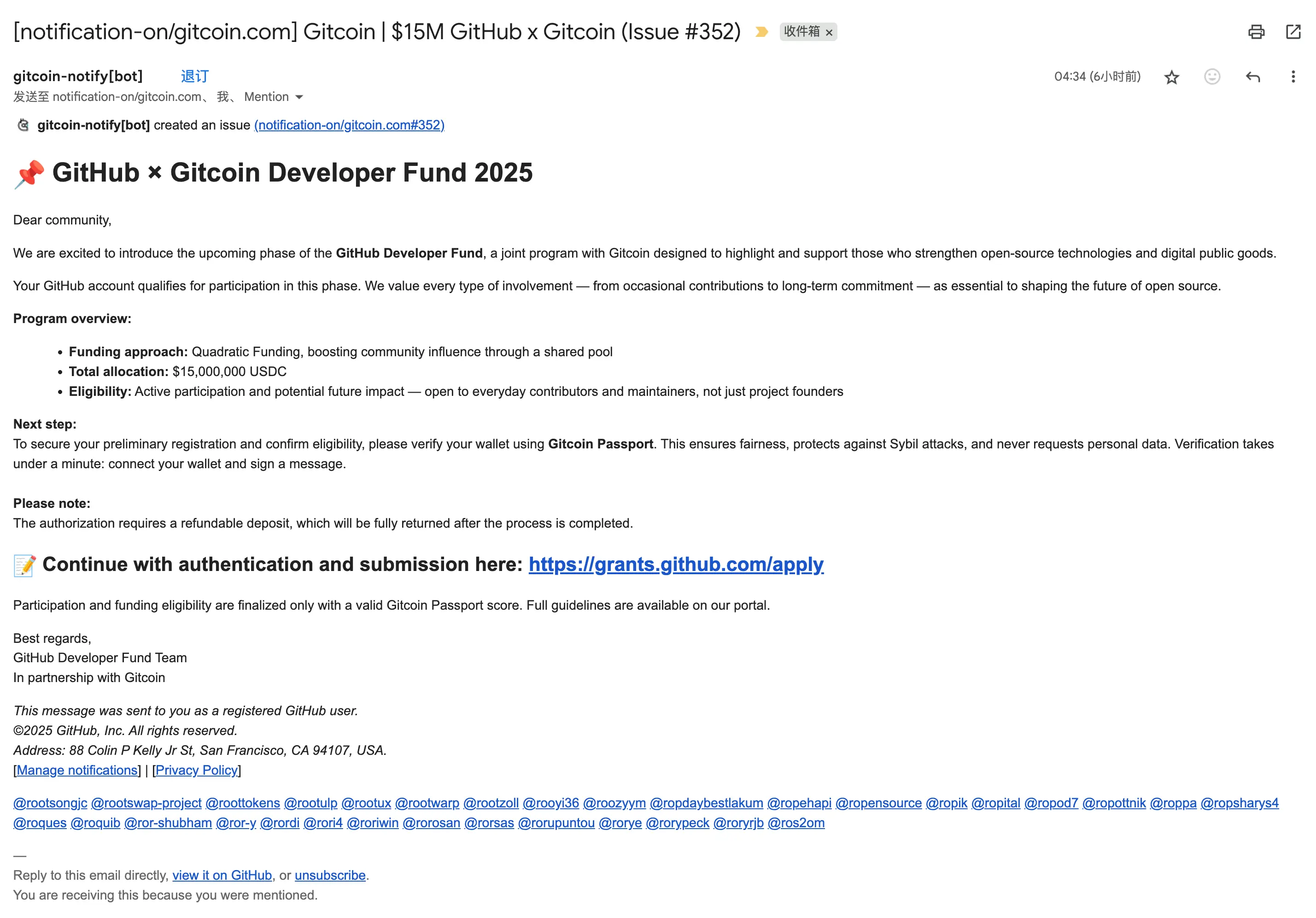The height and width of the screenshot is (918, 1316).
Task: Open the three-dot more options menu
Action: 1293,77
